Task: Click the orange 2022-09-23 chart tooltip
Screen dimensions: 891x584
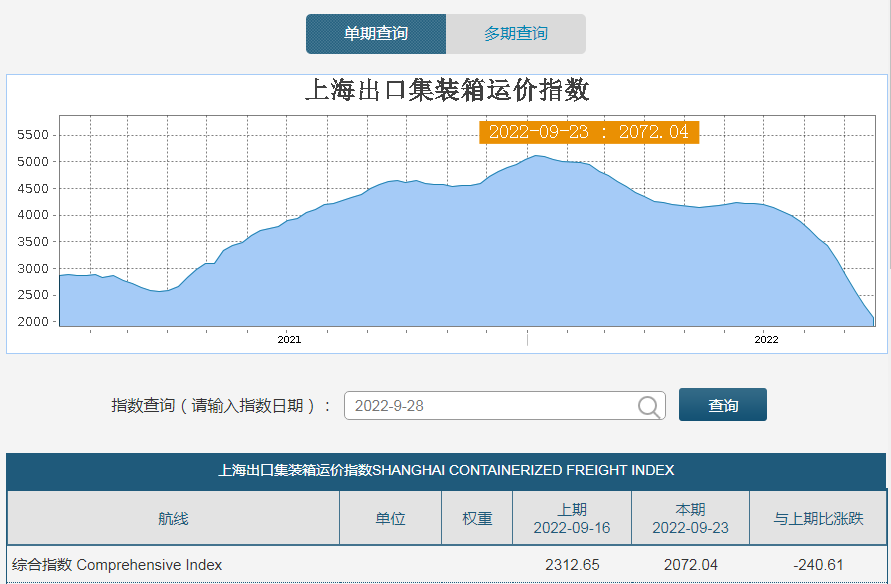Action: tap(588, 132)
